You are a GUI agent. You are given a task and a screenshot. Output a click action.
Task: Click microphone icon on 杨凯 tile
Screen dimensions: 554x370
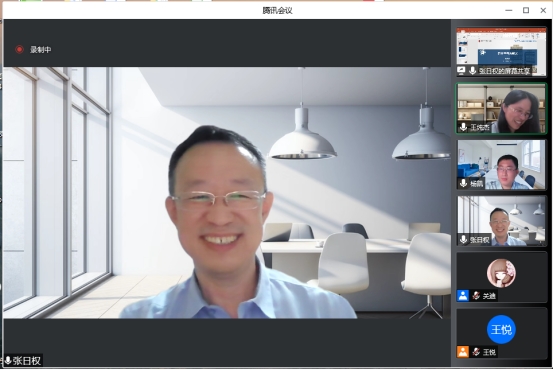point(463,183)
